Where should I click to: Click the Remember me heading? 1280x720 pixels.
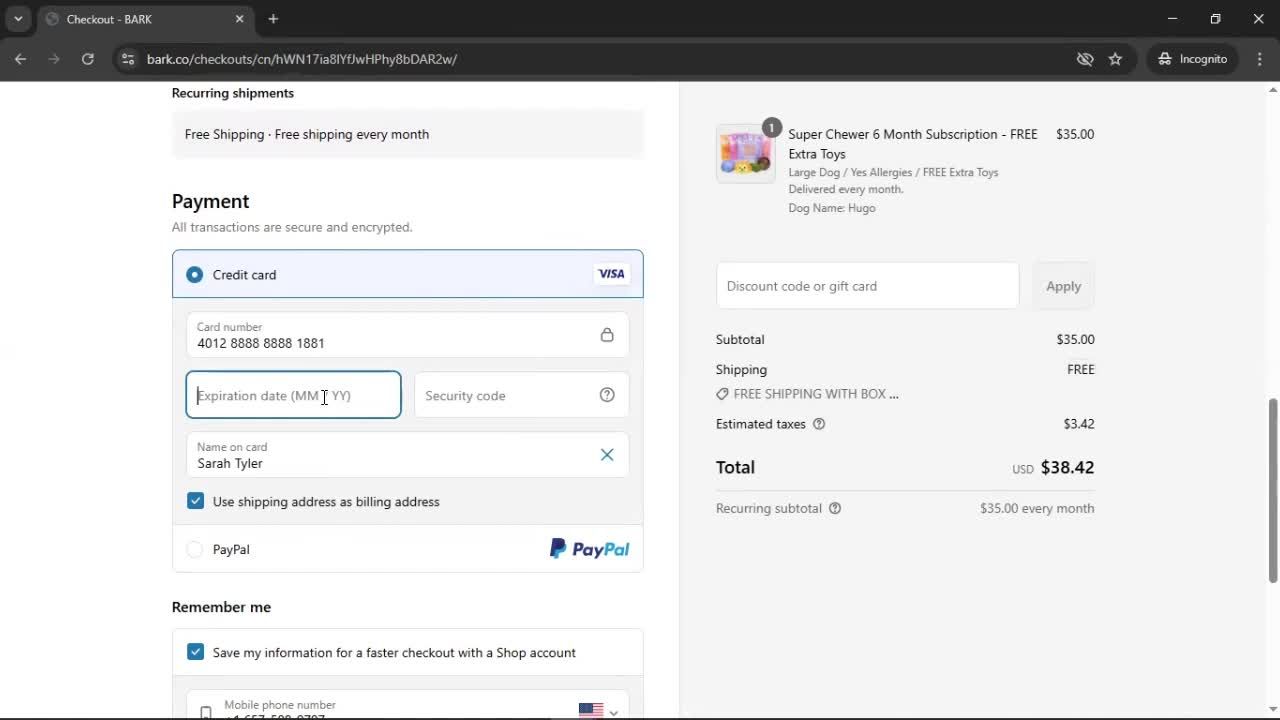(x=221, y=607)
